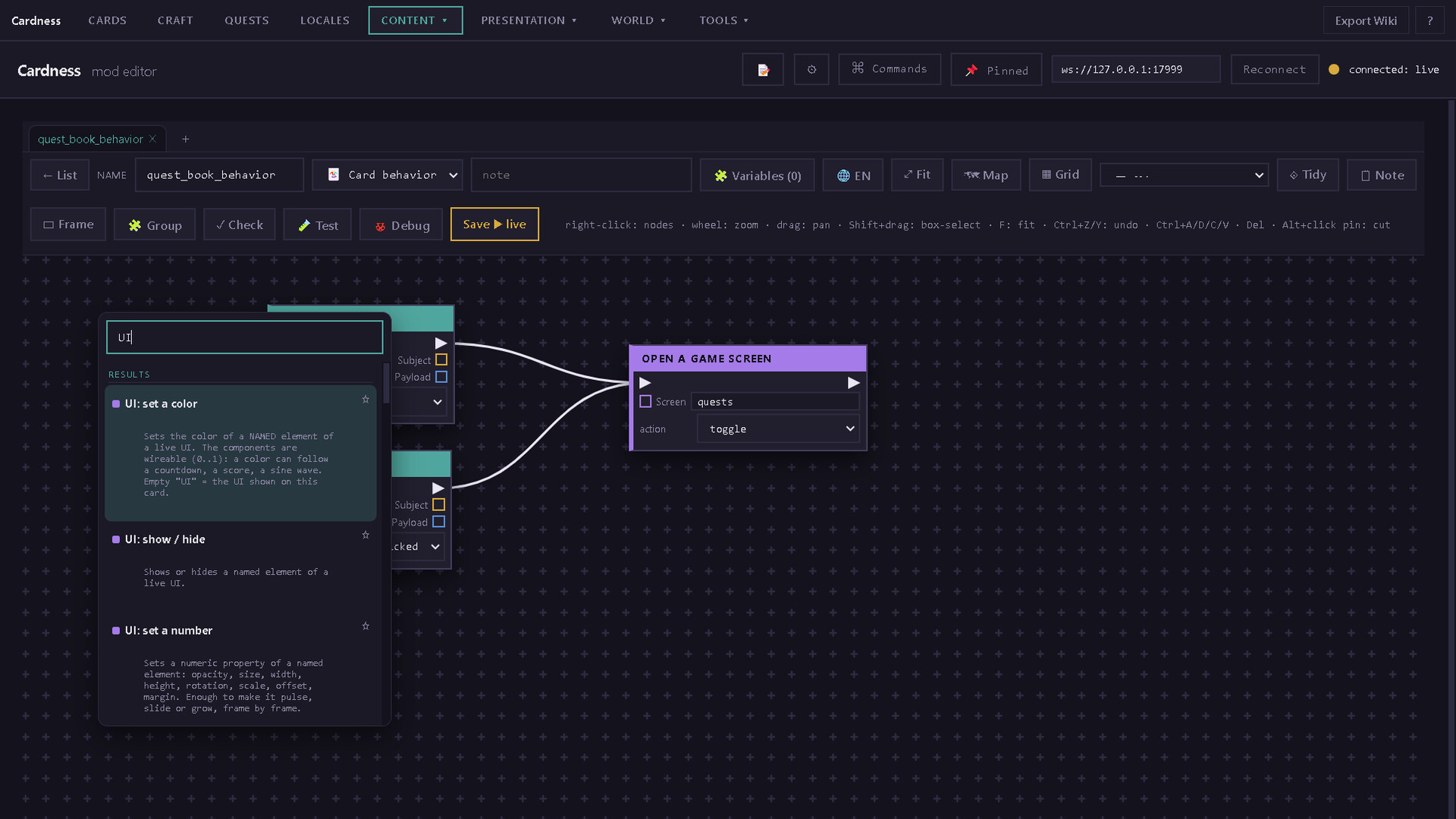Click the lower node's exec output arrow
1456x819 pixels.
pyautogui.click(x=438, y=488)
